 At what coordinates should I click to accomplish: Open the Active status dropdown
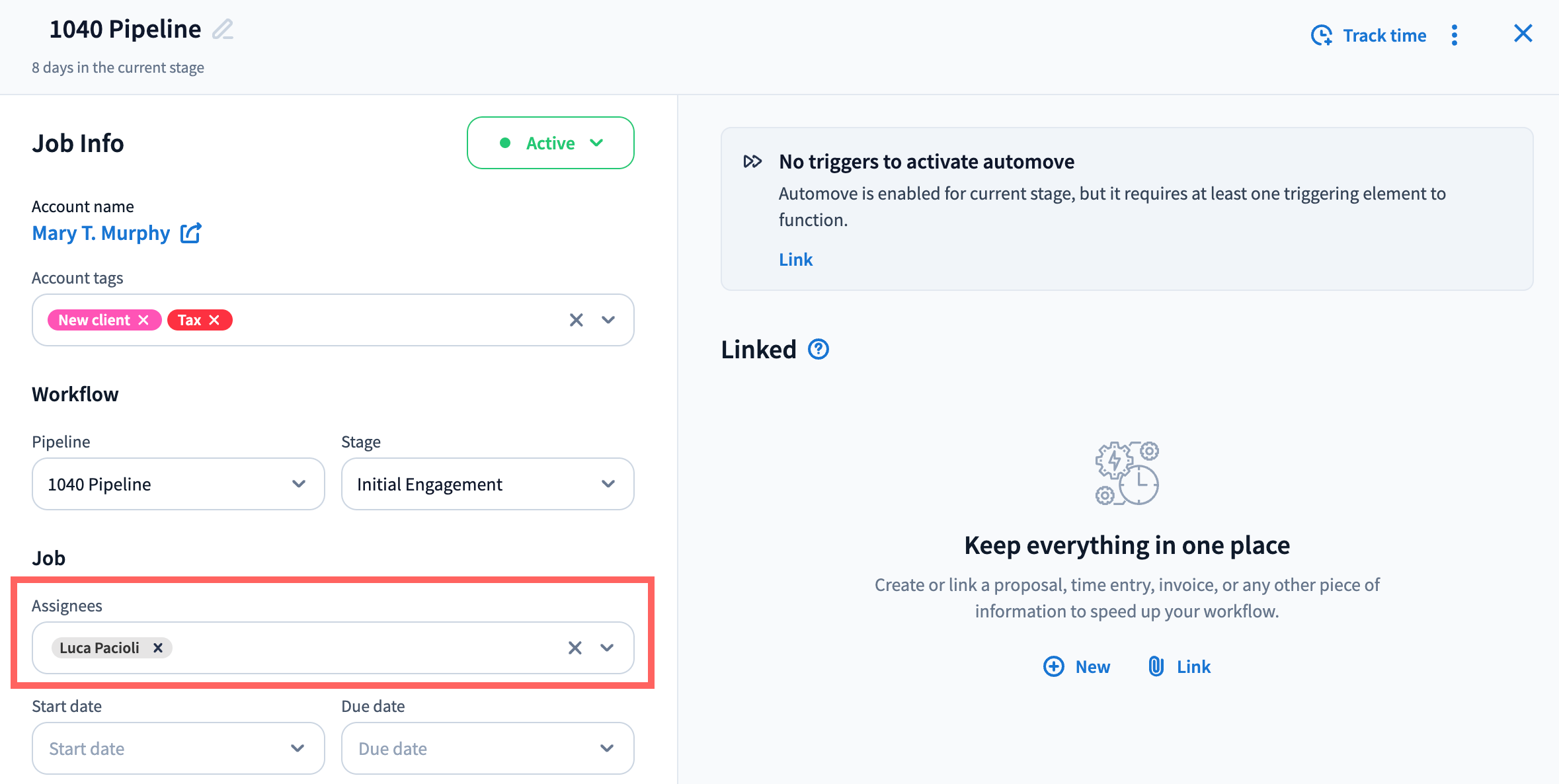pyautogui.click(x=550, y=143)
